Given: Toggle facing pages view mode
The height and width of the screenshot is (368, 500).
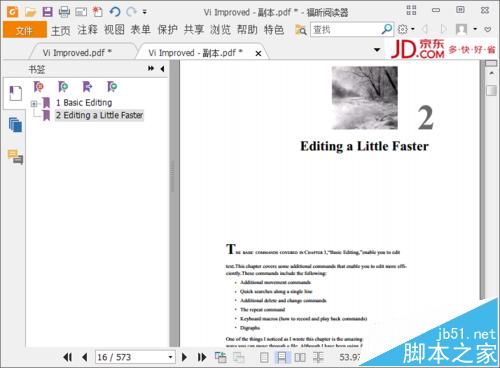Looking at the screenshot, I should tap(300, 357).
